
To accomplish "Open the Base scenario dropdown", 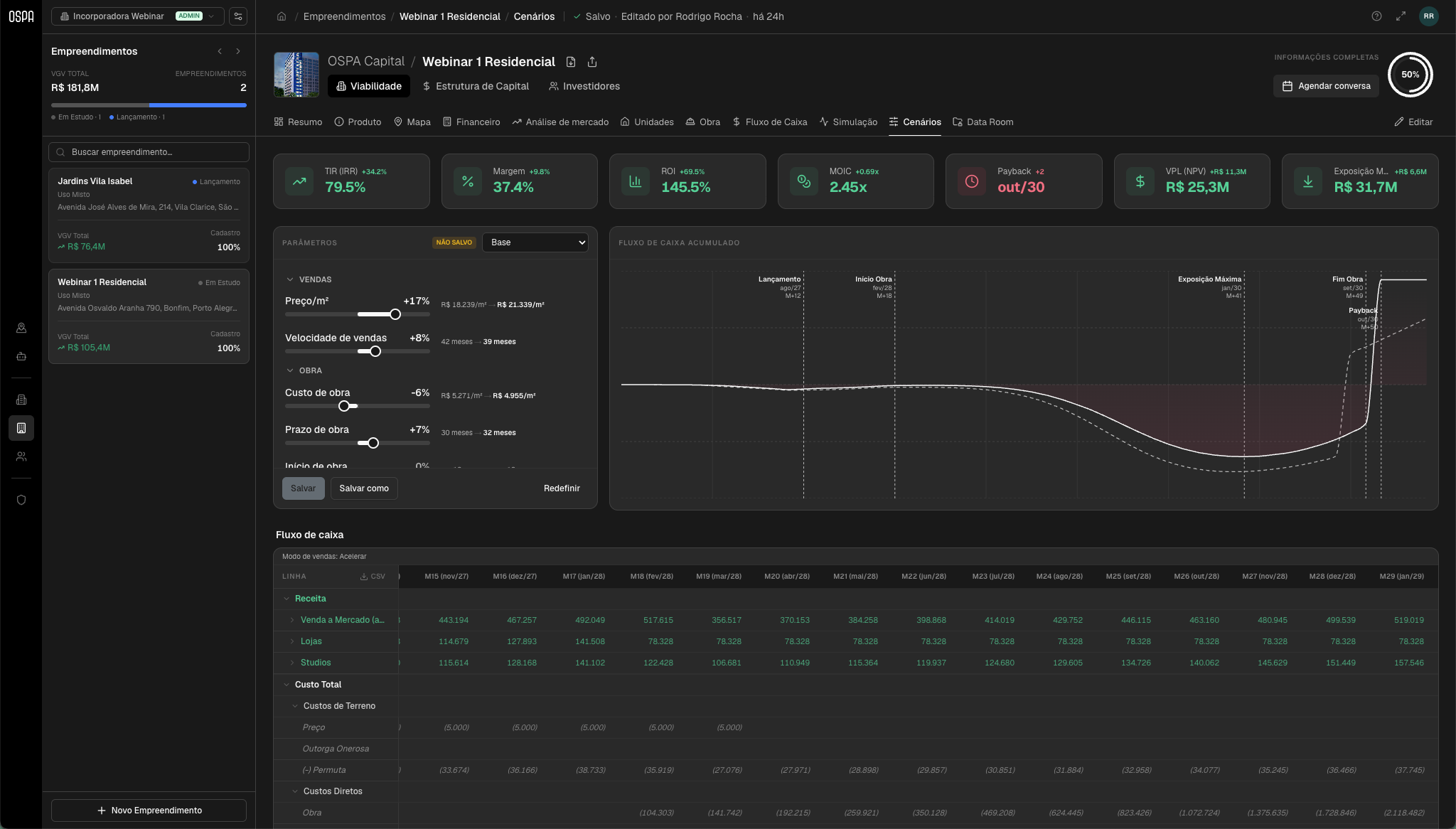I will [x=535, y=242].
